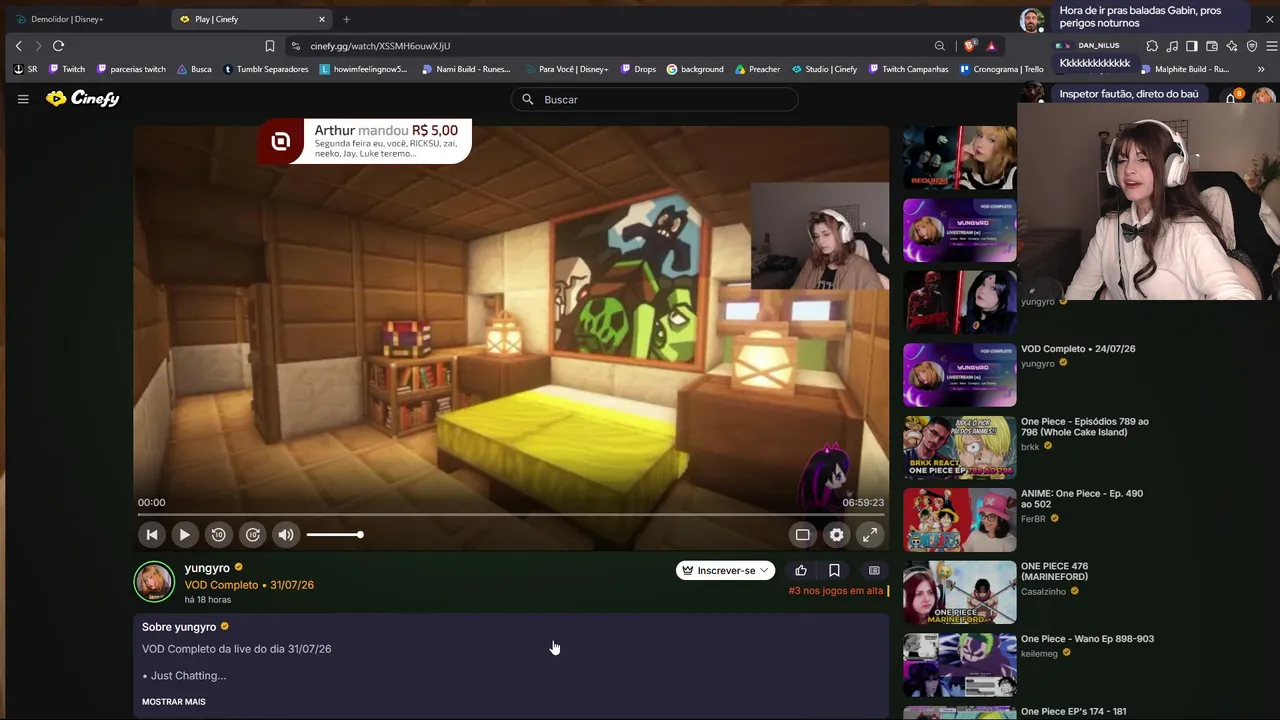Open the notifications bell
This screenshot has width=1280, height=720.
[1231, 98]
